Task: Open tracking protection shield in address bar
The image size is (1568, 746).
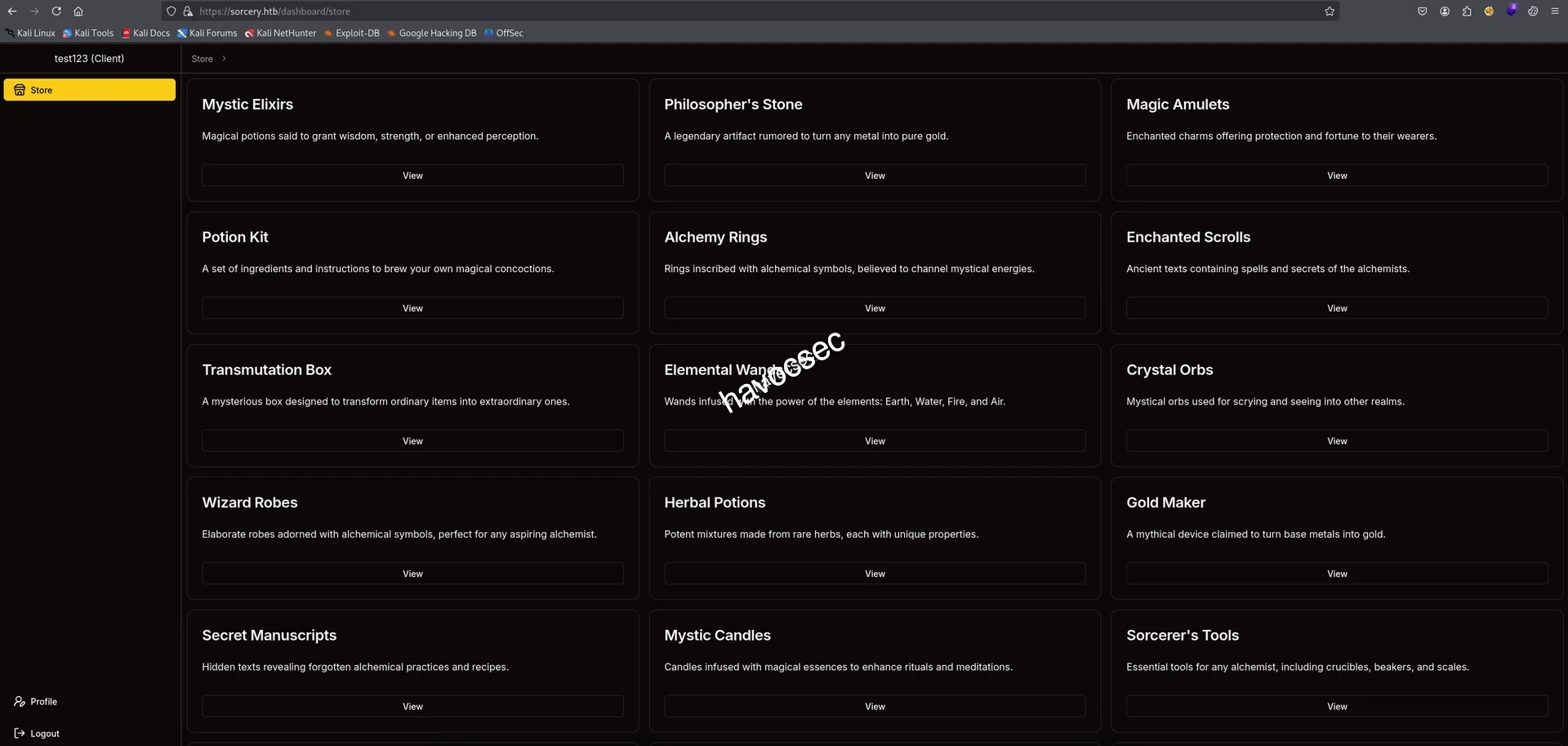Action: click(171, 11)
